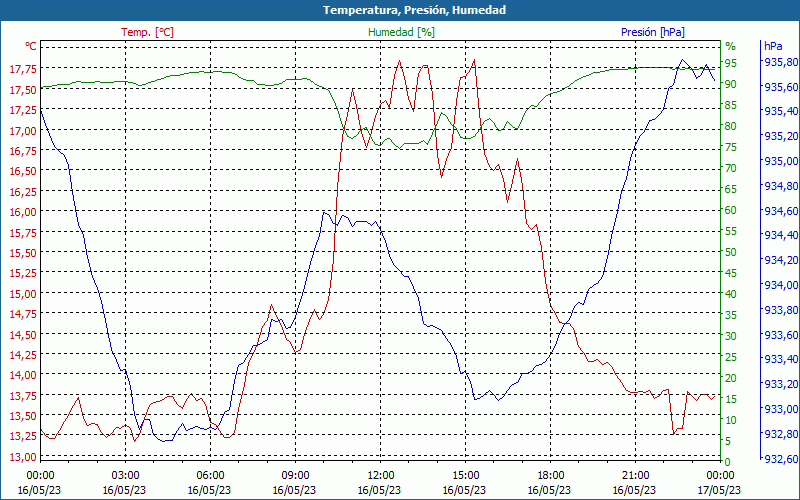Viewport: 800px width, 500px height.
Task: Click humidity axis value '60'
Action: tap(731, 210)
